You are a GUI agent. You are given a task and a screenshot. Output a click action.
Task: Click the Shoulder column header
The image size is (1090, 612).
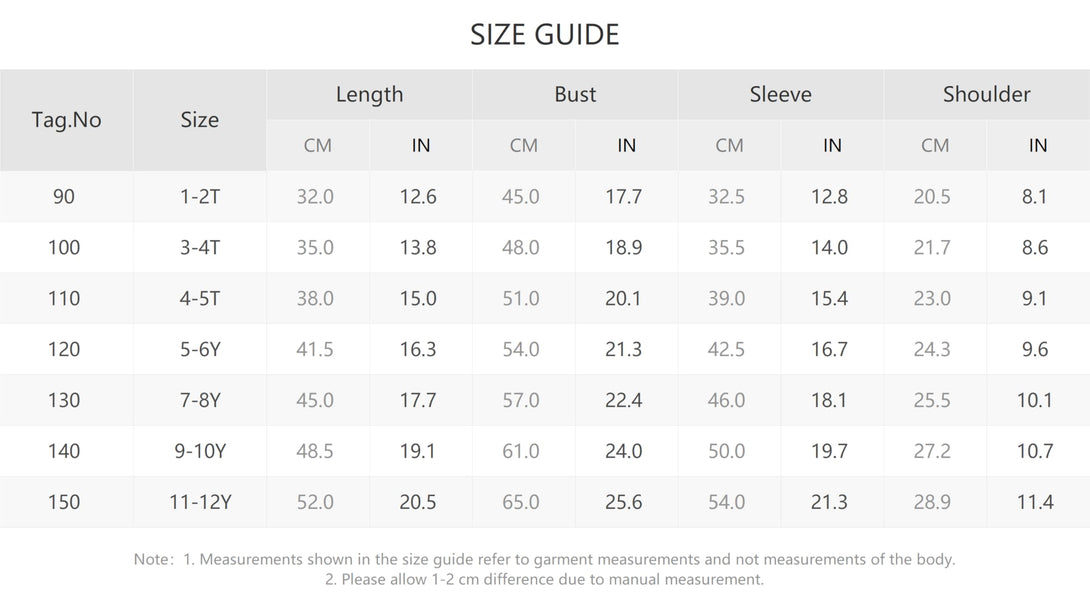coord(986,94)
